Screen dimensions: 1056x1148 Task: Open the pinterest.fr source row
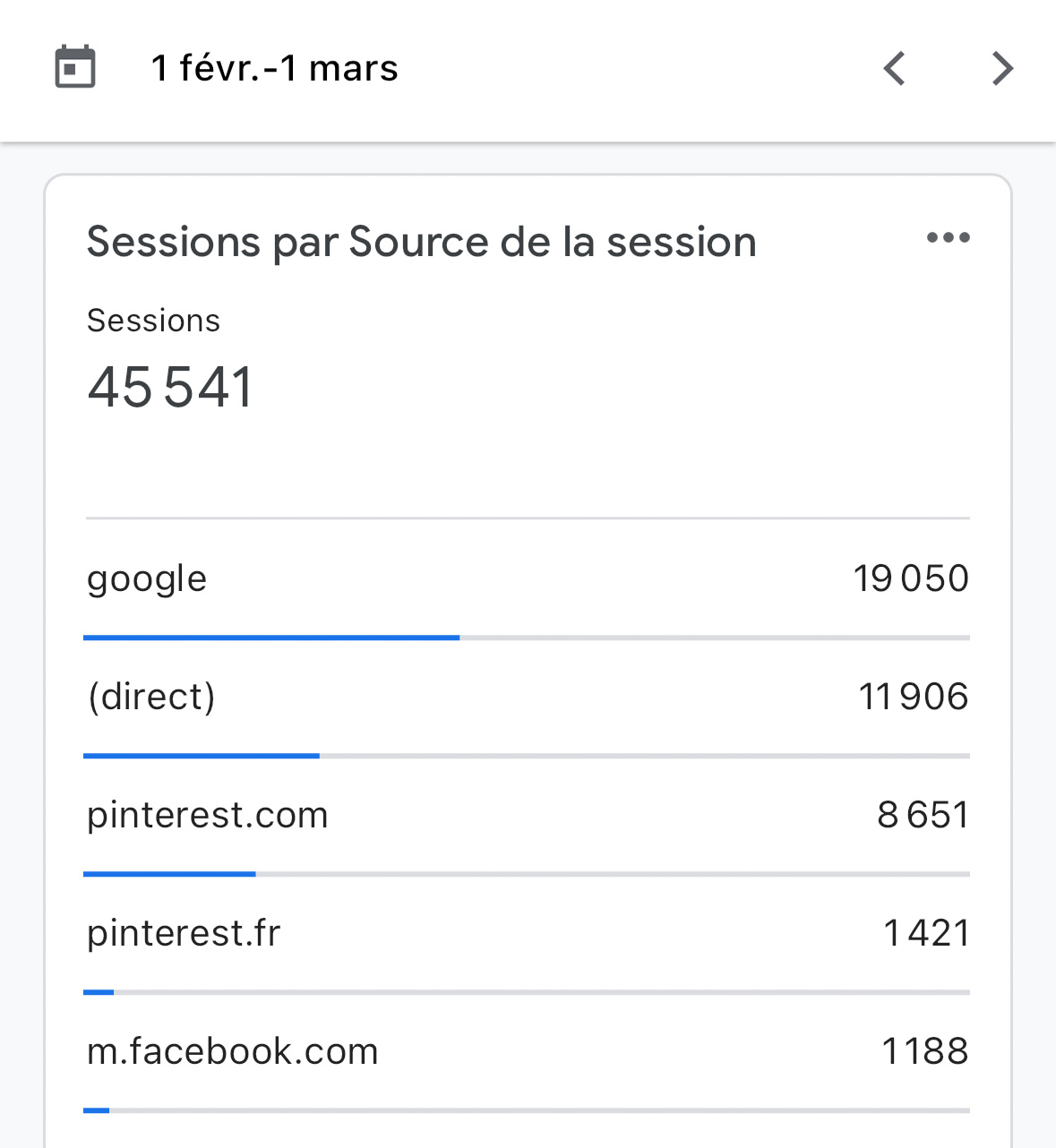click(184, 933)
